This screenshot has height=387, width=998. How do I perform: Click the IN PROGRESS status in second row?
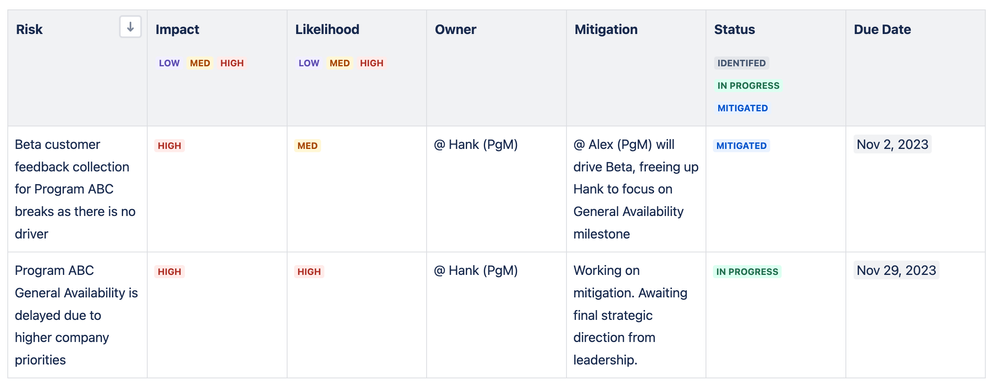tap(747, 272)
